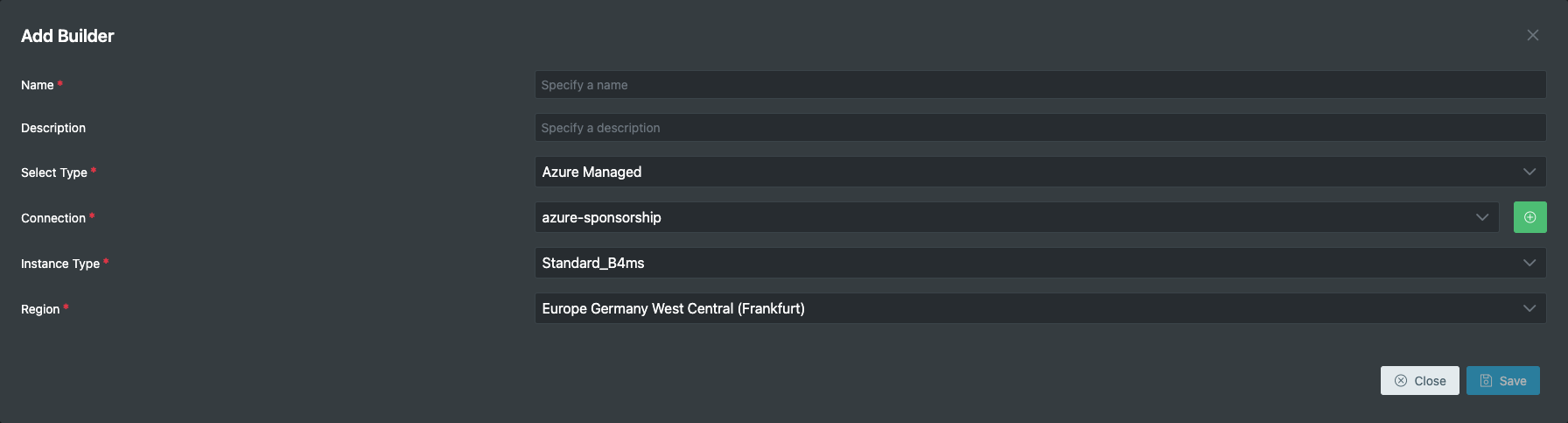Click the circled X icon on Close button
1568x423 pixels.
pos(1401,381)
